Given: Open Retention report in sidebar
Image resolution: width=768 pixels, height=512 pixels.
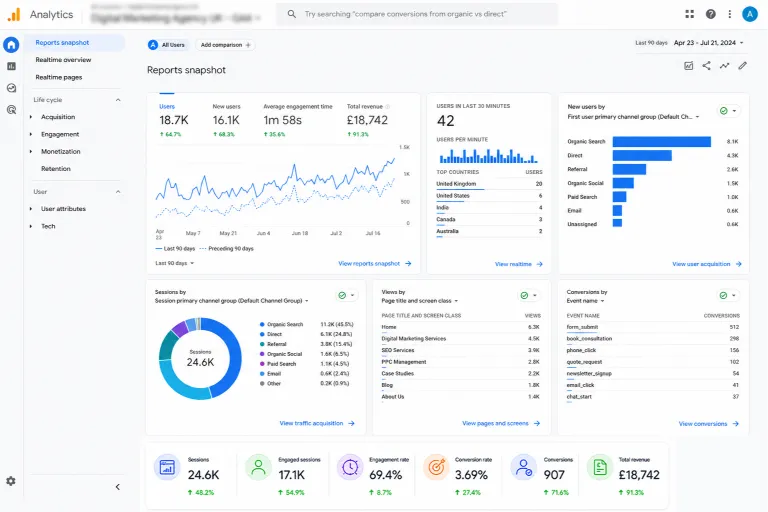Looking at the screenshot, I should pos(56,169).
